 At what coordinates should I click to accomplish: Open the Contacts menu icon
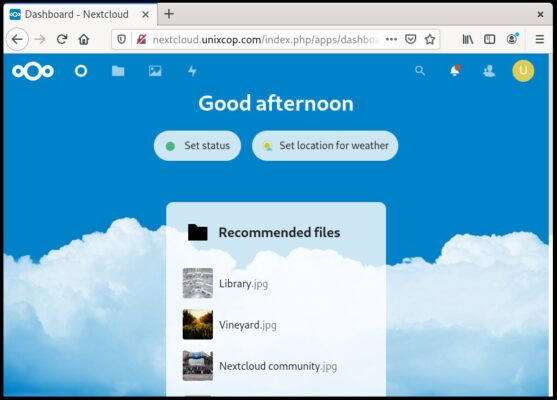[489, 71]
